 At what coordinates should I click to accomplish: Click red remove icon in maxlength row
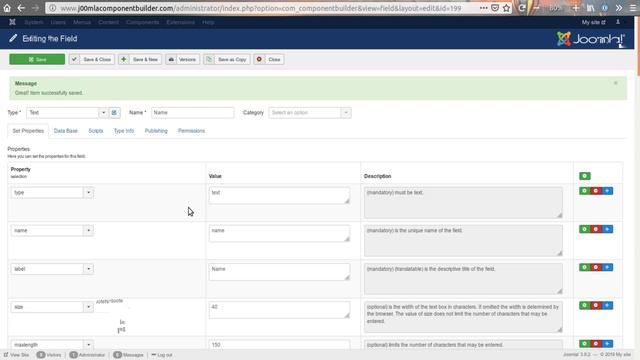pyautogui.click(x=596, y=344)
